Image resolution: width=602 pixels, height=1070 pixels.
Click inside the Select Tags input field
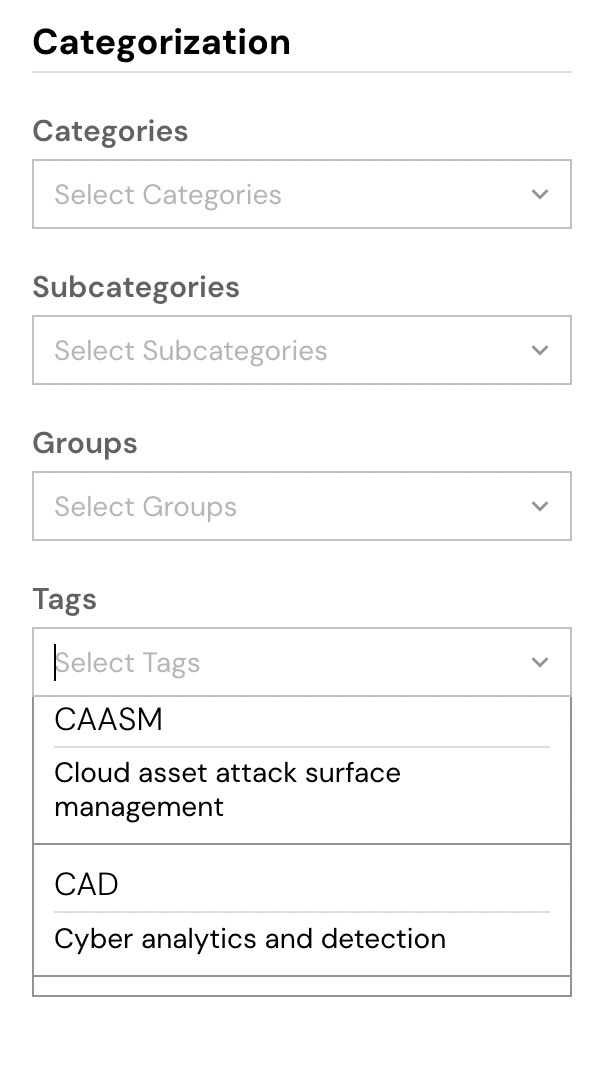(x=250, y=662)
